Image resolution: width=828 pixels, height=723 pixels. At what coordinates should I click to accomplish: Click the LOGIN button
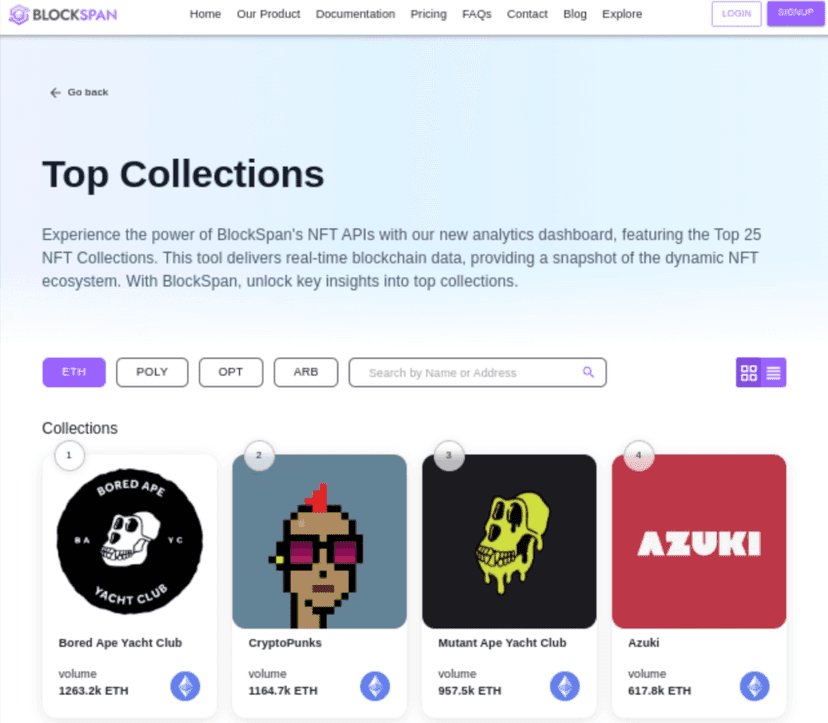(736, 14)
